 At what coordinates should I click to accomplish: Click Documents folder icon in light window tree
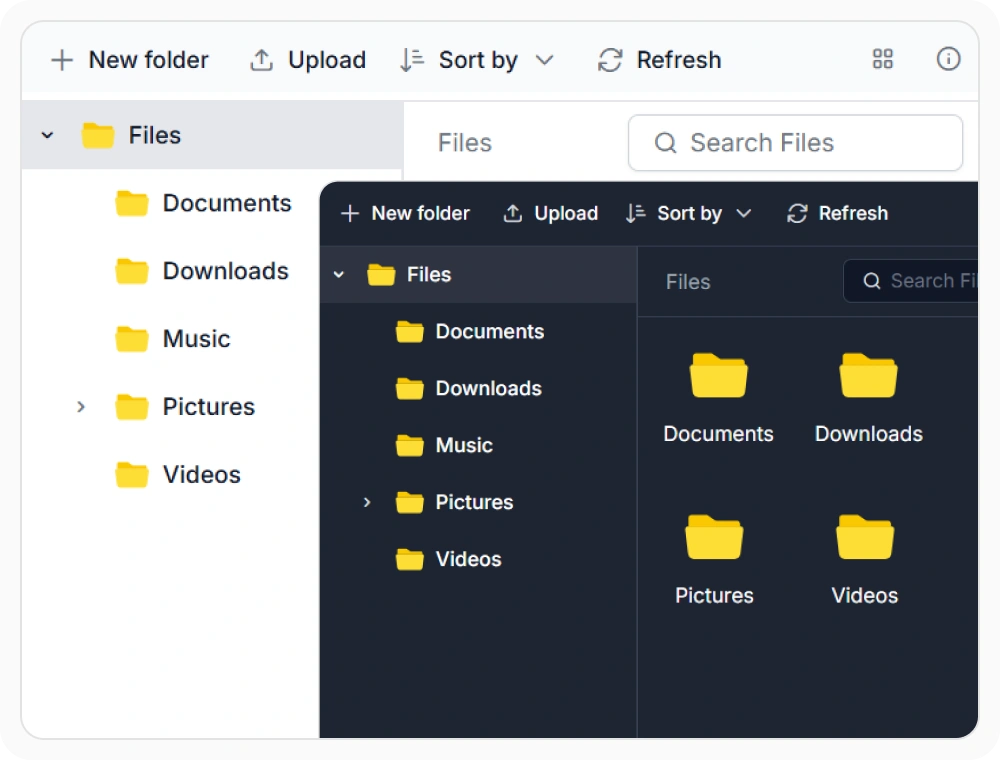tap(131, 203)
